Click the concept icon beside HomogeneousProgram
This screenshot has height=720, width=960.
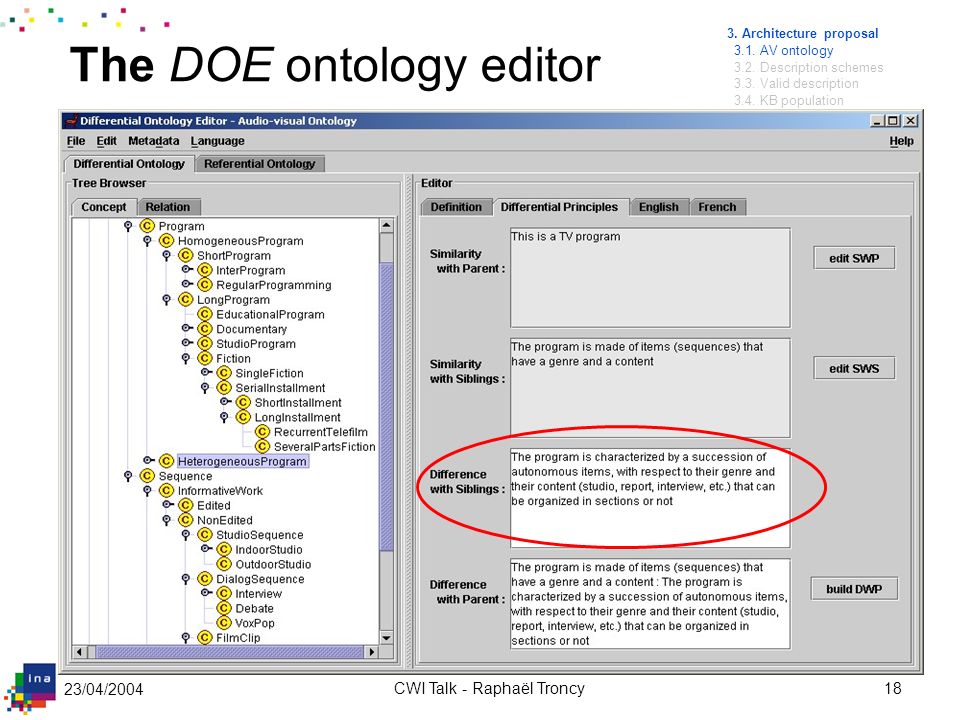pyautogui.click(x=167, y=241)
